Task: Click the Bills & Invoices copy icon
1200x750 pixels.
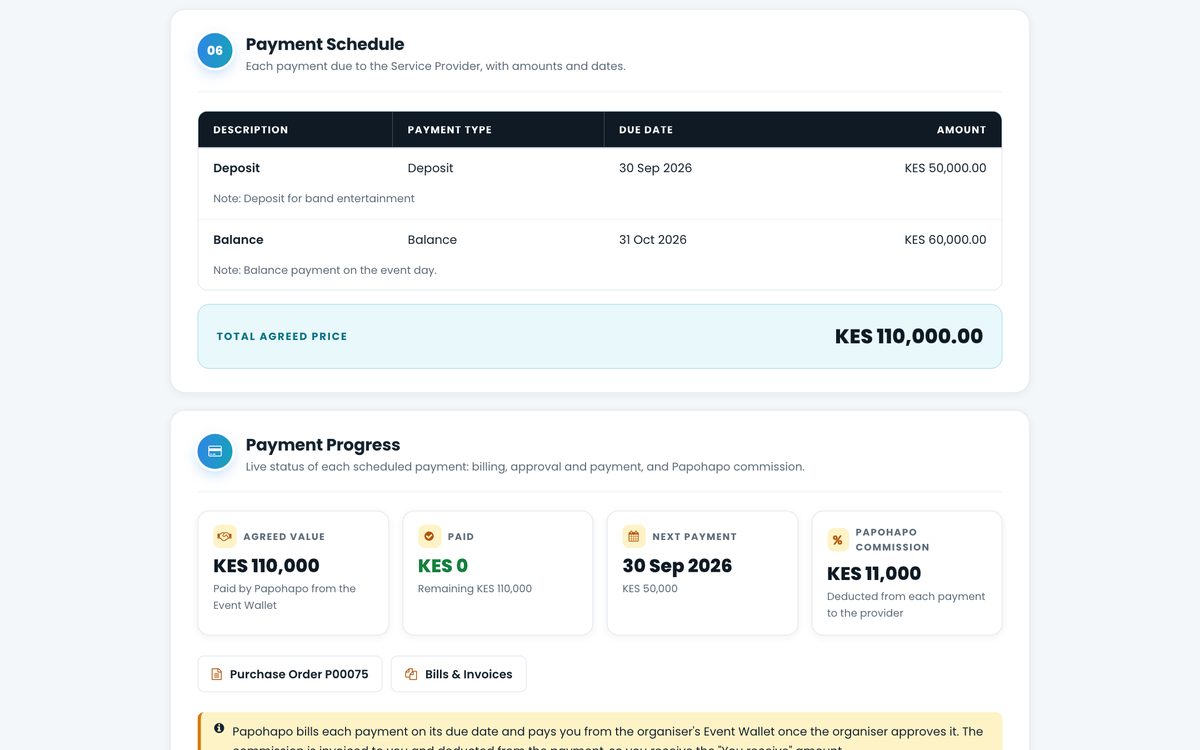Action: tap(411, 675)
